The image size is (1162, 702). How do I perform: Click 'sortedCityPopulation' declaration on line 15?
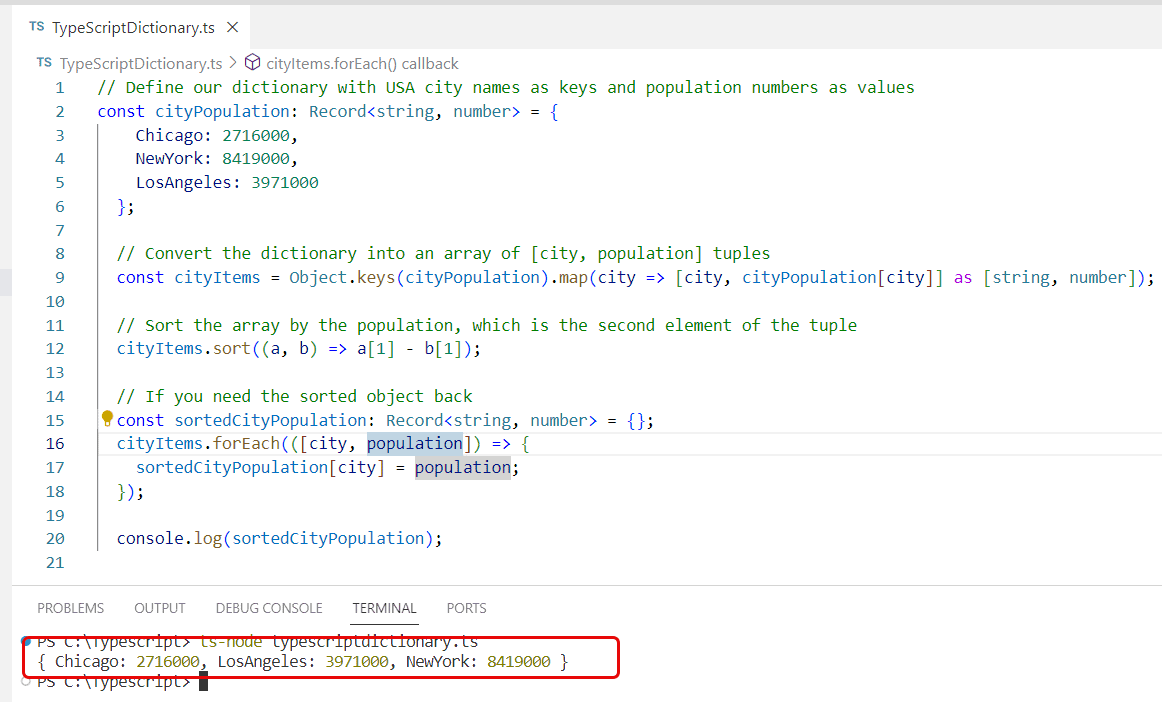pyautogui.click(x=270, y=420)
